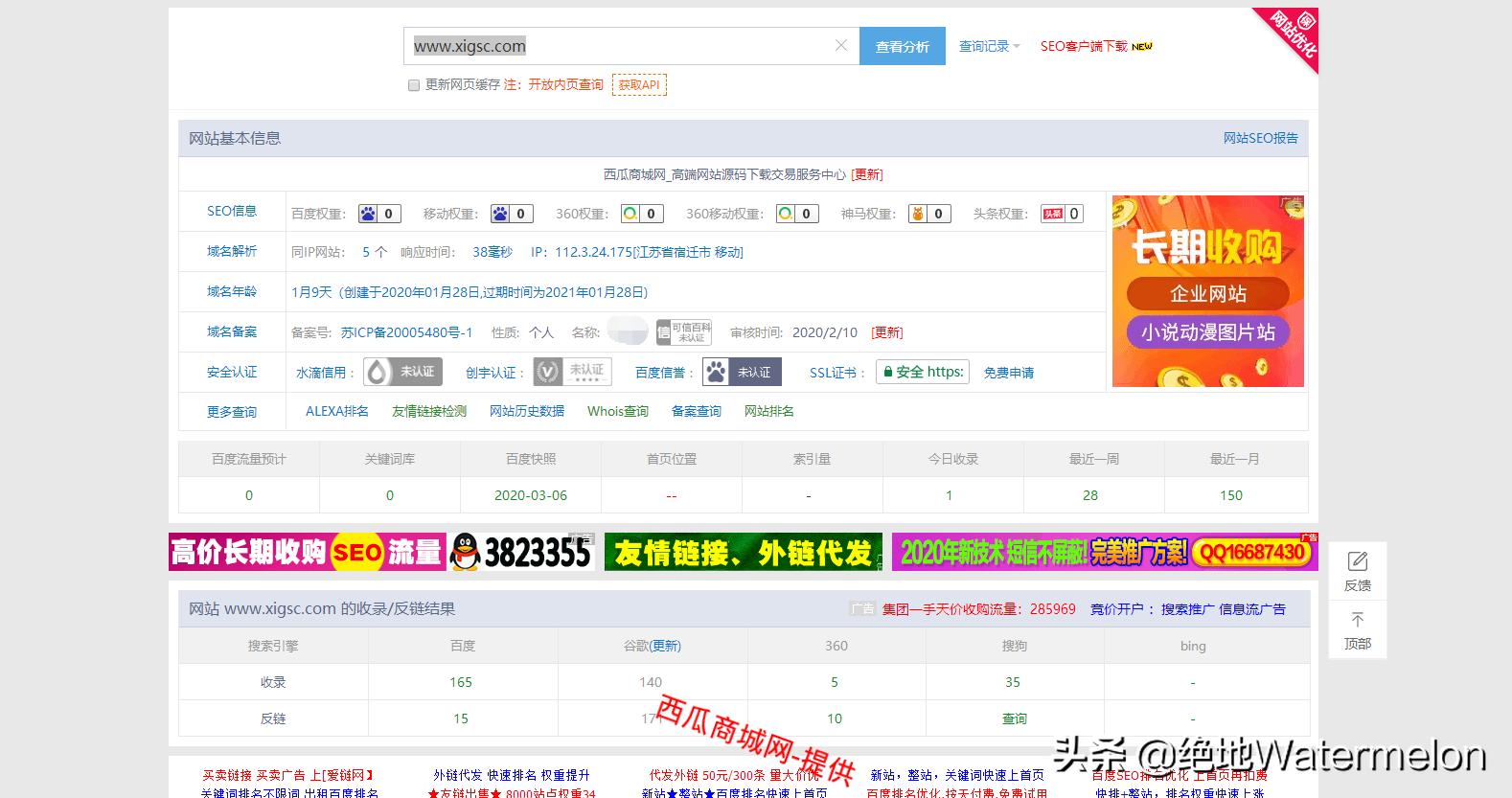1512x798 pixels.
Task: Open the 友情链接检测 query
Action: (x=429, y=411)
